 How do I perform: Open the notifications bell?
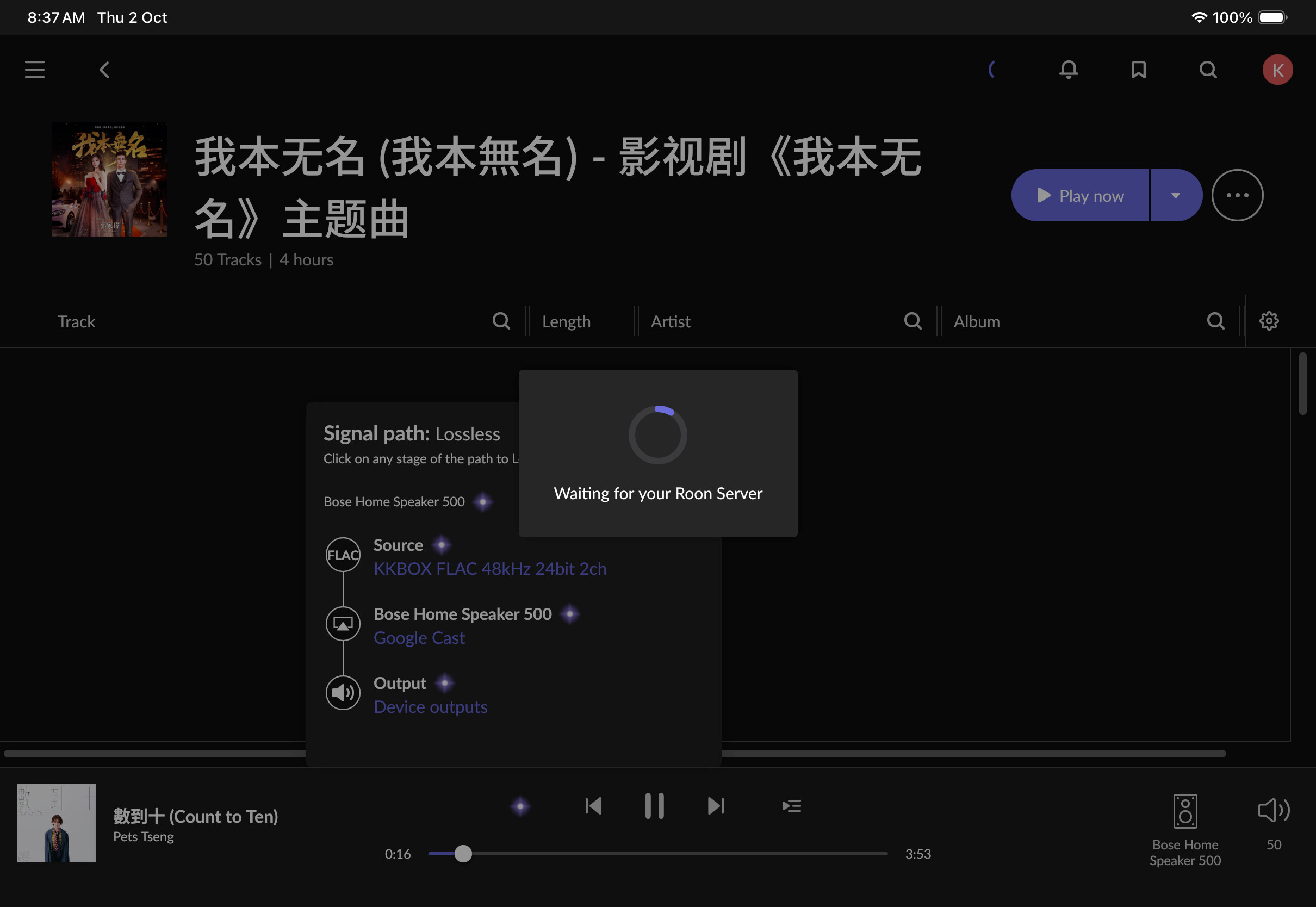pyautogui.click(x=1068, y=70)
